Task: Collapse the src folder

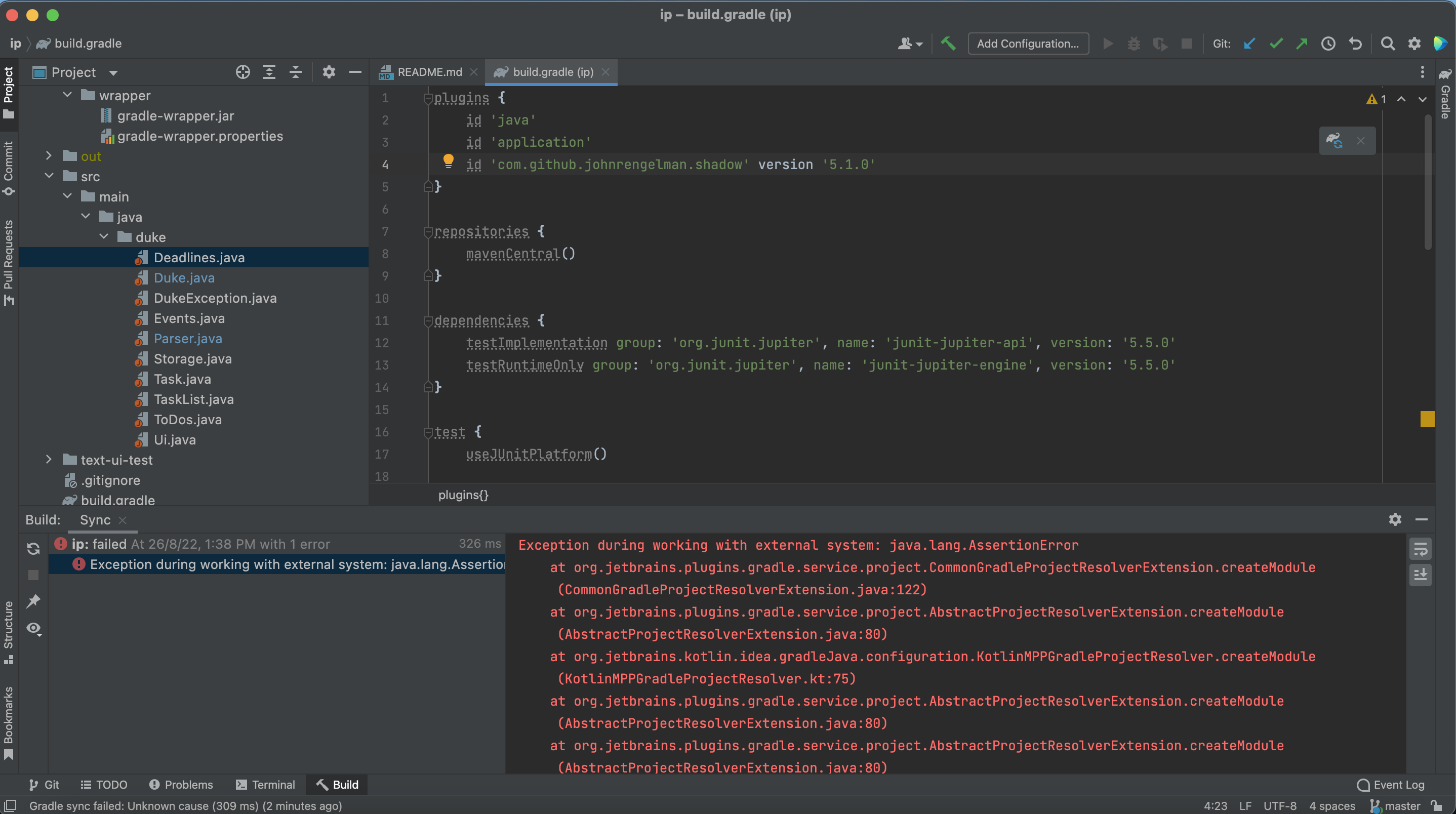Action: point(49,176)
